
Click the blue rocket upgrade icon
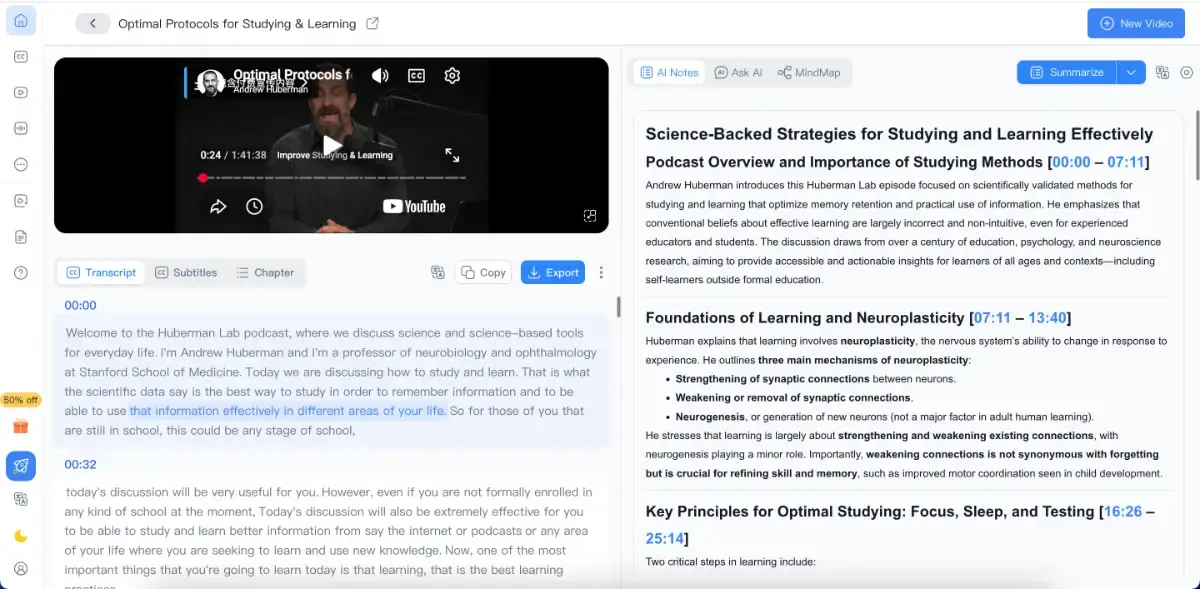(x=21, y=465)
